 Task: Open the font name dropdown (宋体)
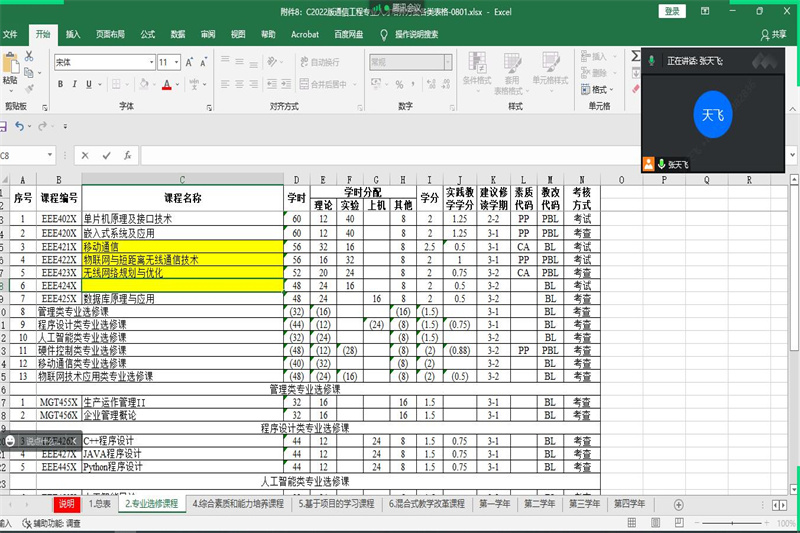(x=148, y=62)
